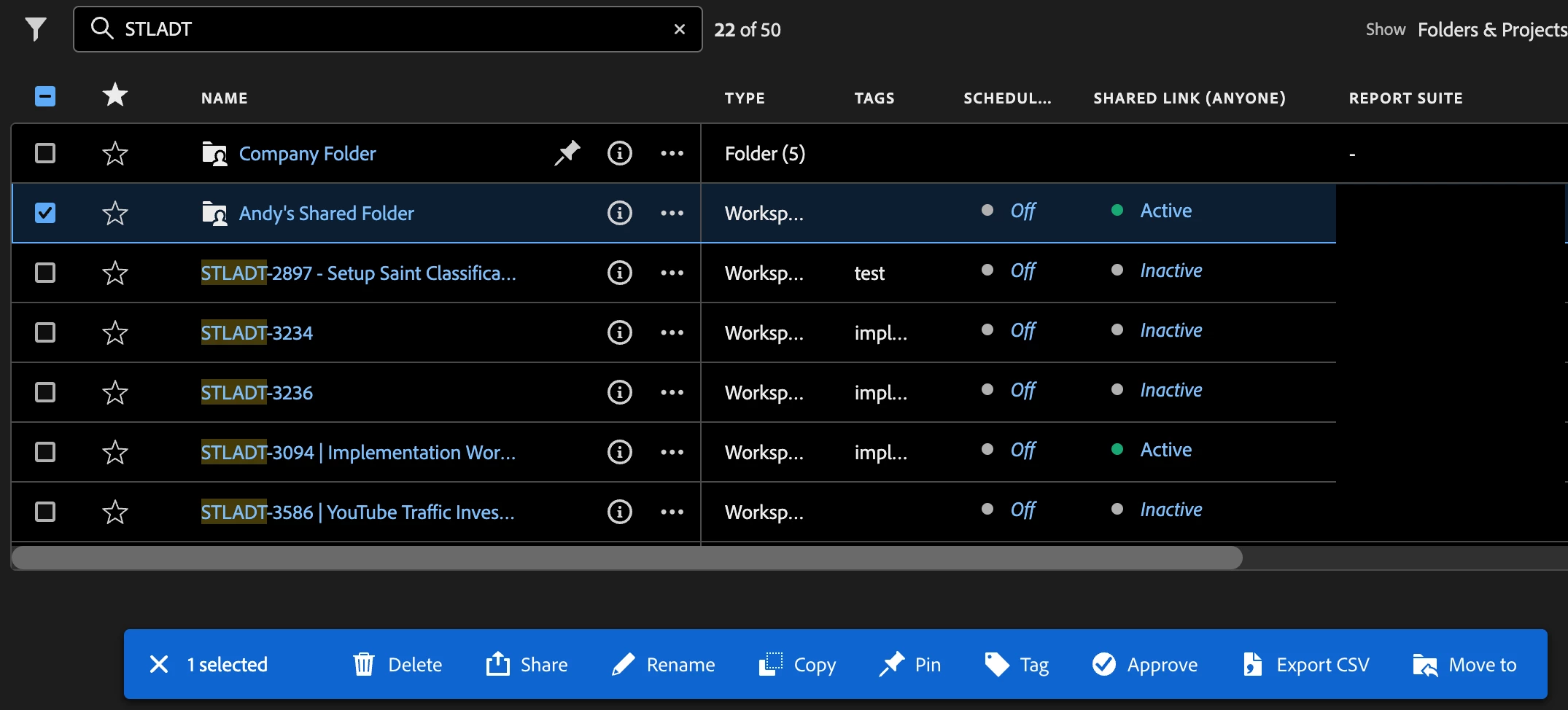1568x710 pixels.
Task: Open more options for Andy's Shared Folder
Action: (x=672, y=213)
